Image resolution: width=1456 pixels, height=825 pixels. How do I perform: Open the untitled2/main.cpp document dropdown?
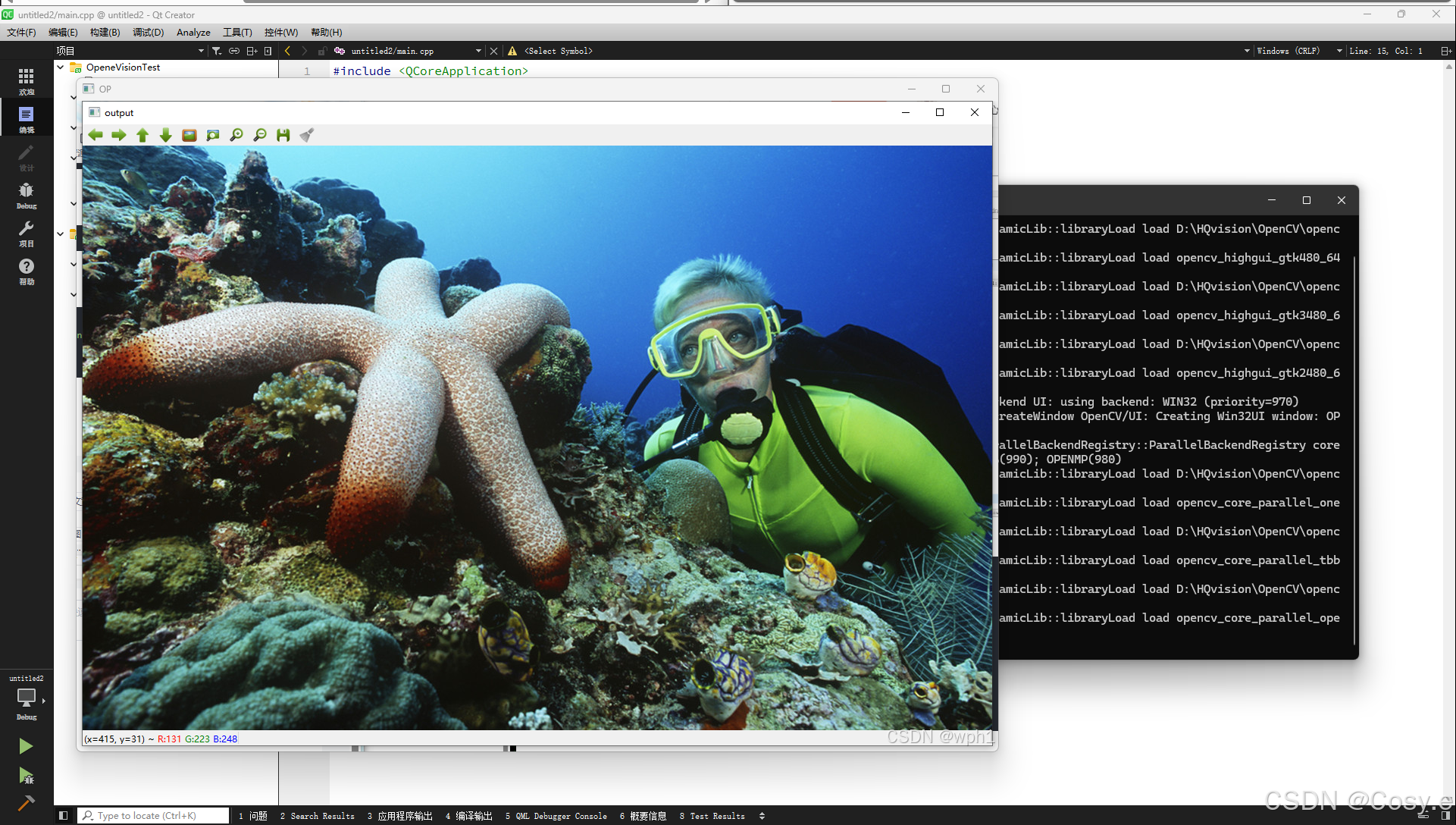click(x=478, y=51)
